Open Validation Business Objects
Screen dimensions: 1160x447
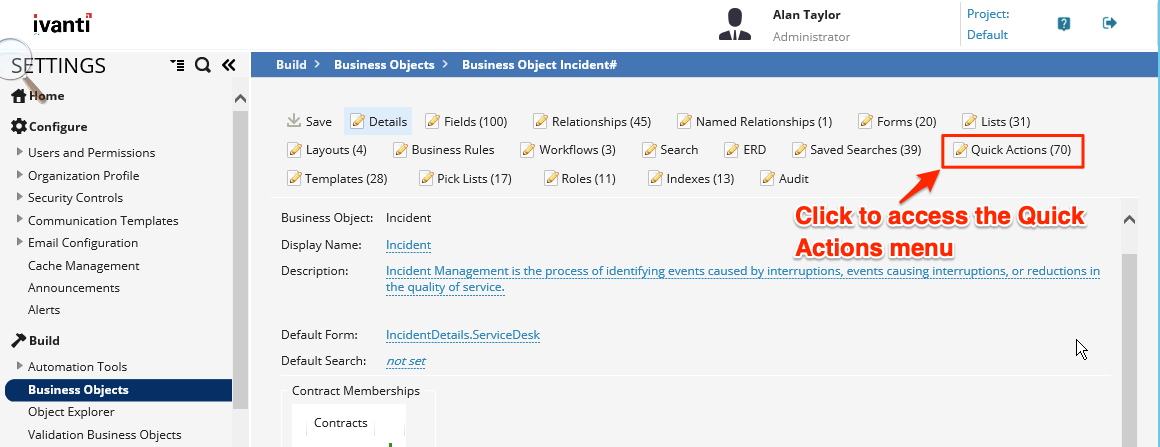pyautogui.click(x=104, y=435)
